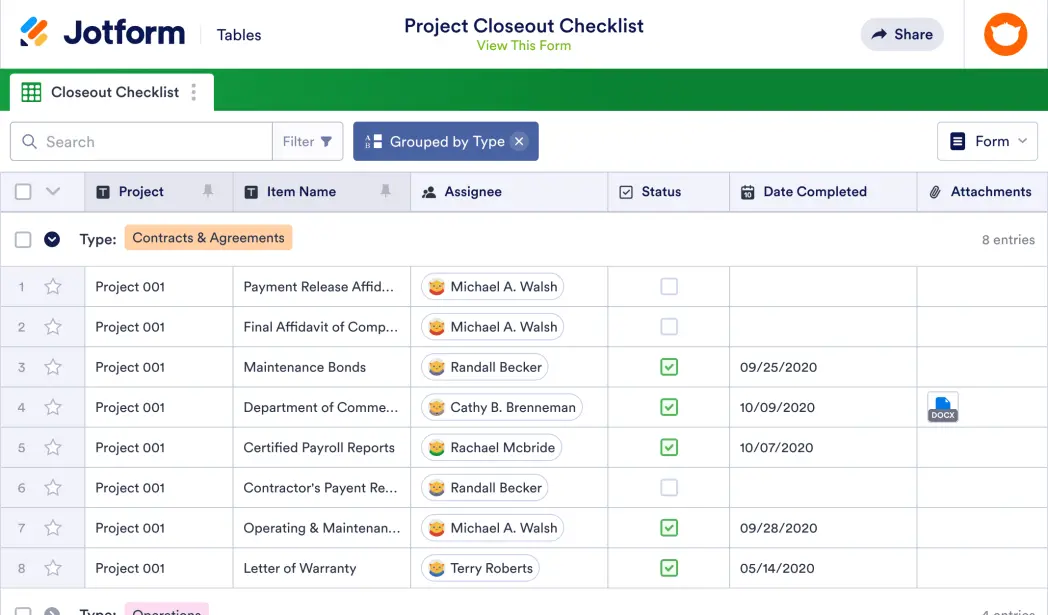
Task: Click the search magnifier icon
Action: tap(29, 141)
